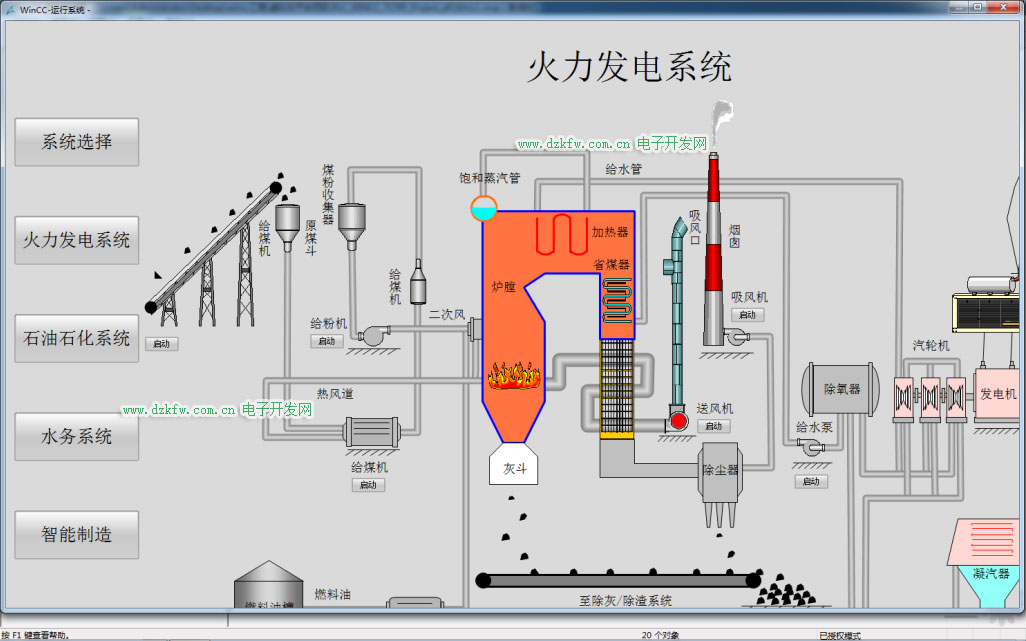
Task: Open the 系统选择 menu button
Action: pos(77,142)
